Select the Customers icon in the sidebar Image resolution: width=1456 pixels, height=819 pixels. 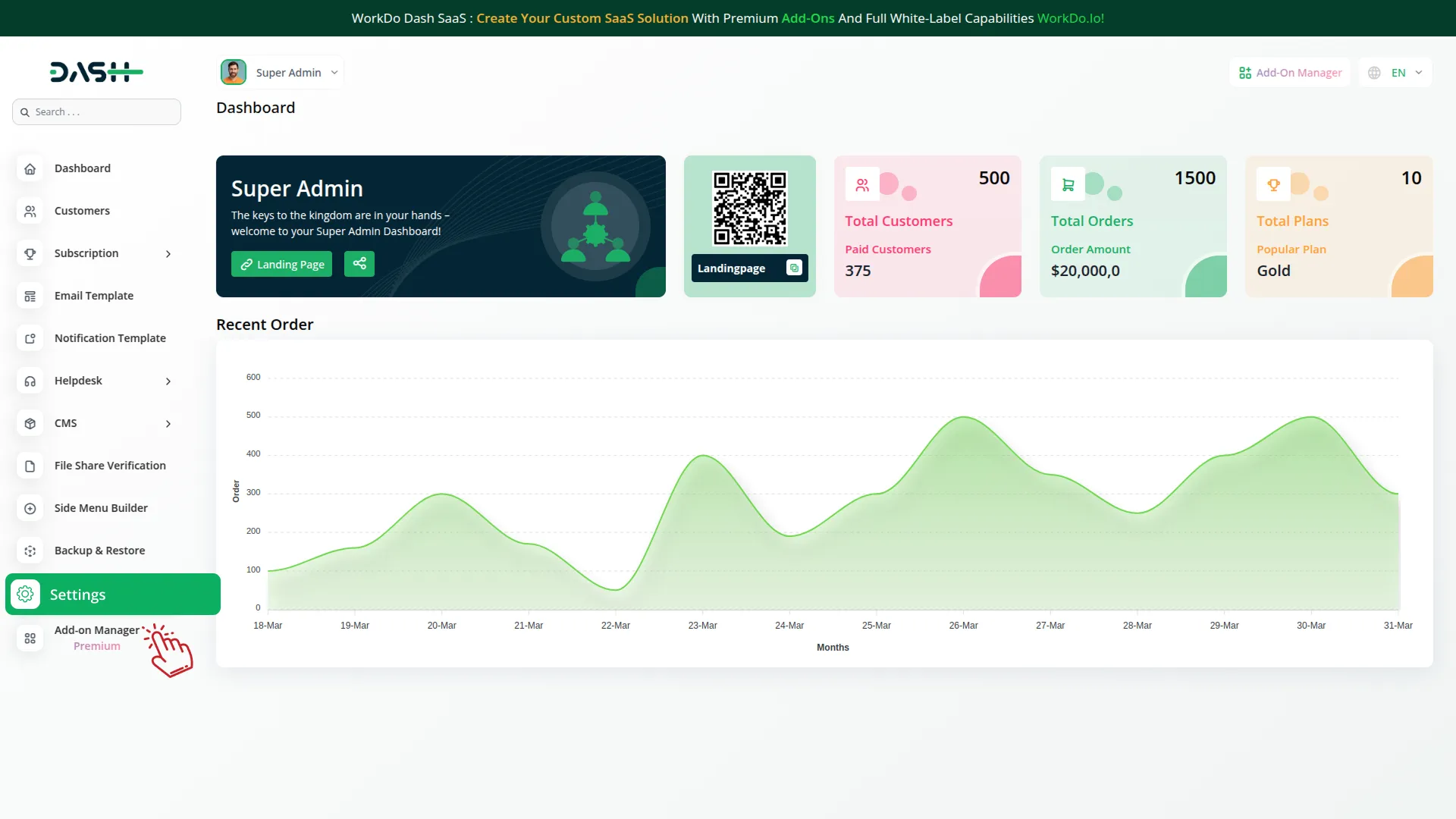(30, 211)
